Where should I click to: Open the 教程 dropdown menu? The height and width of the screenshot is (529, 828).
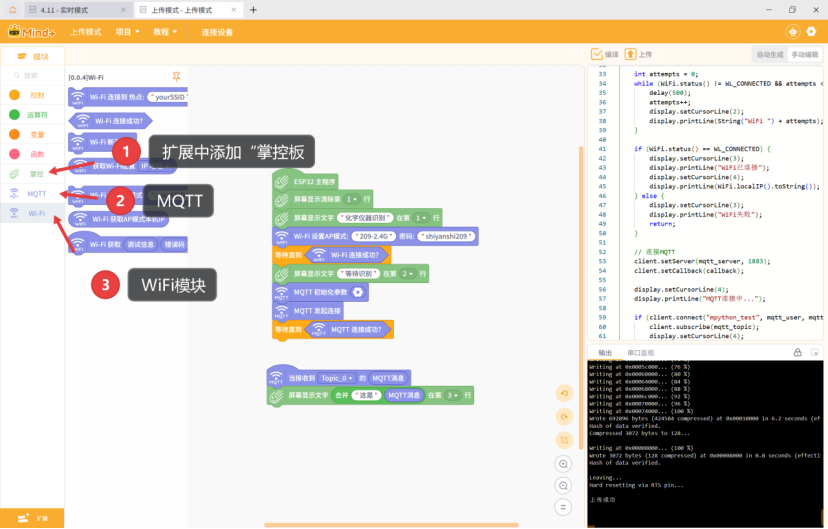tap(165, 32)
